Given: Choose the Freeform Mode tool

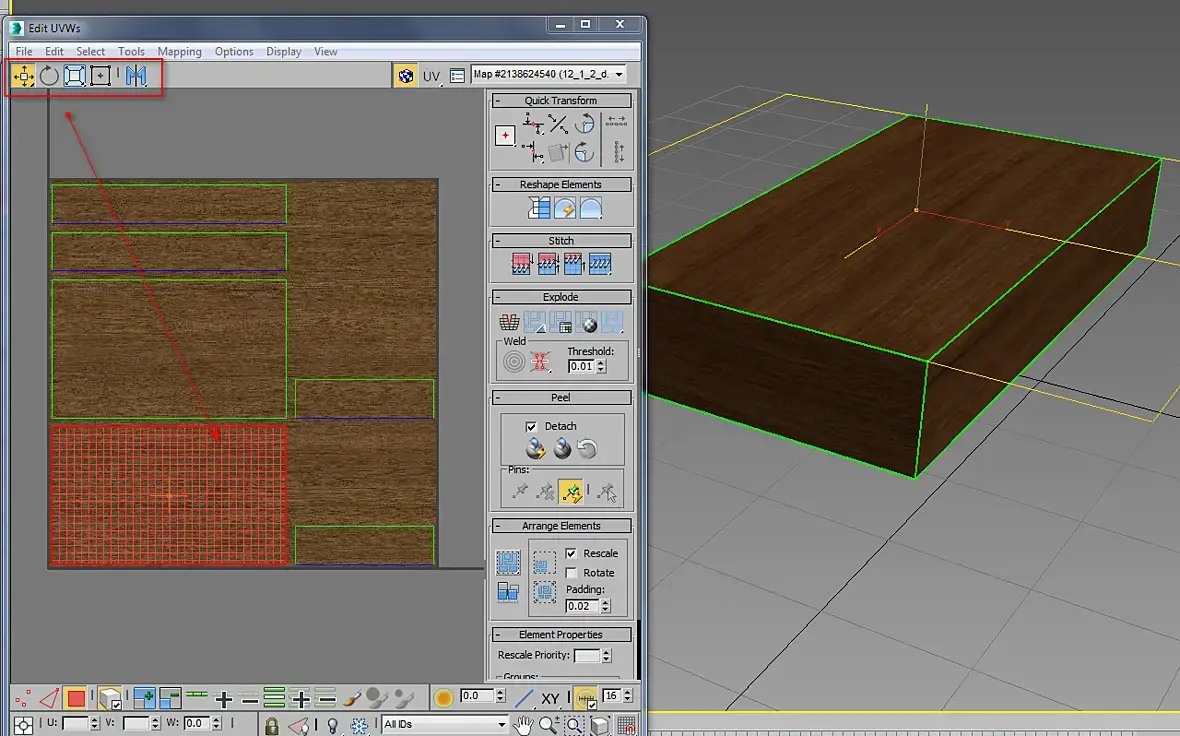Looking at the screenshot, I should coord(100,76).
